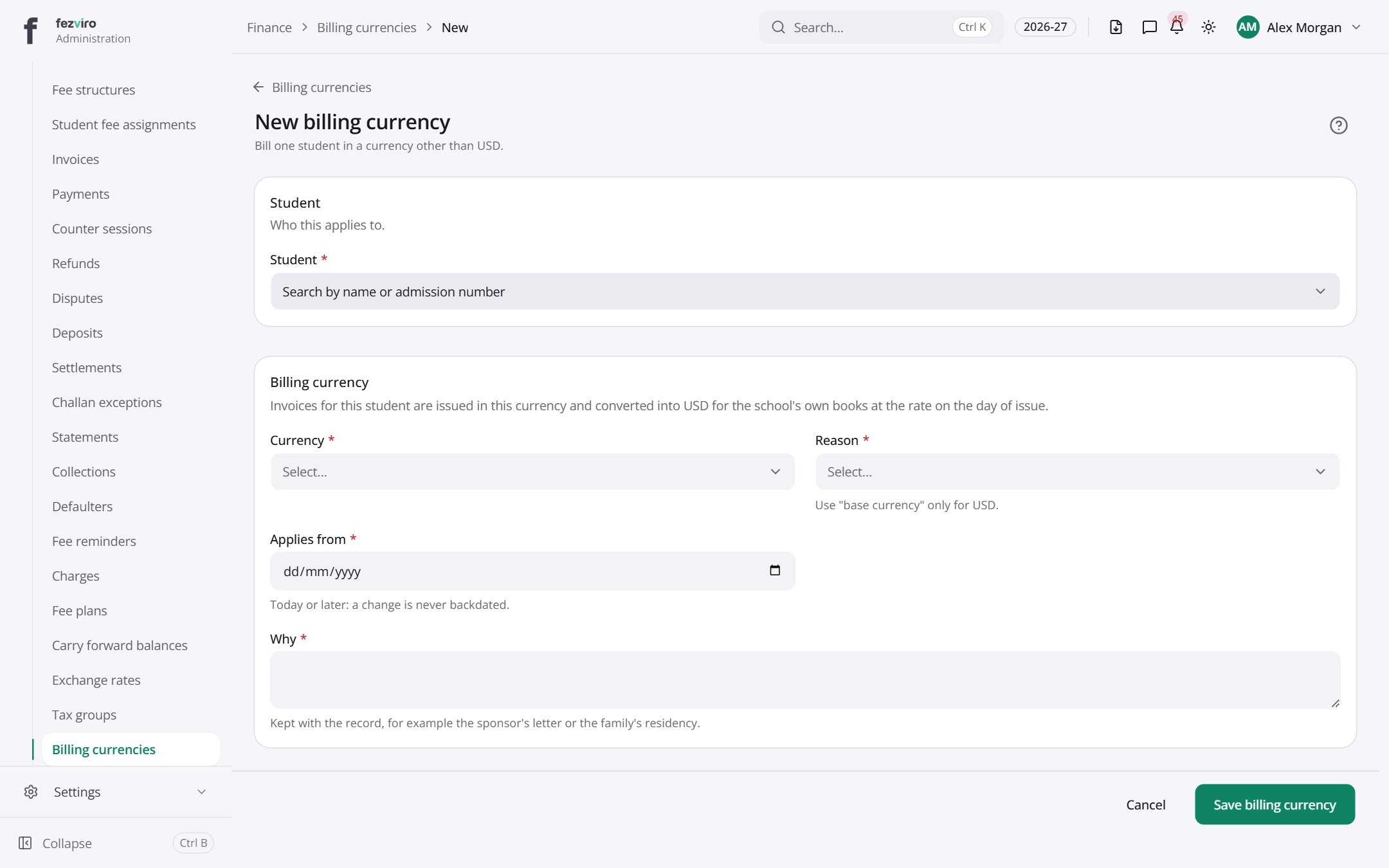
Task: Click the search magnifier icon
Action: (778, 27)
